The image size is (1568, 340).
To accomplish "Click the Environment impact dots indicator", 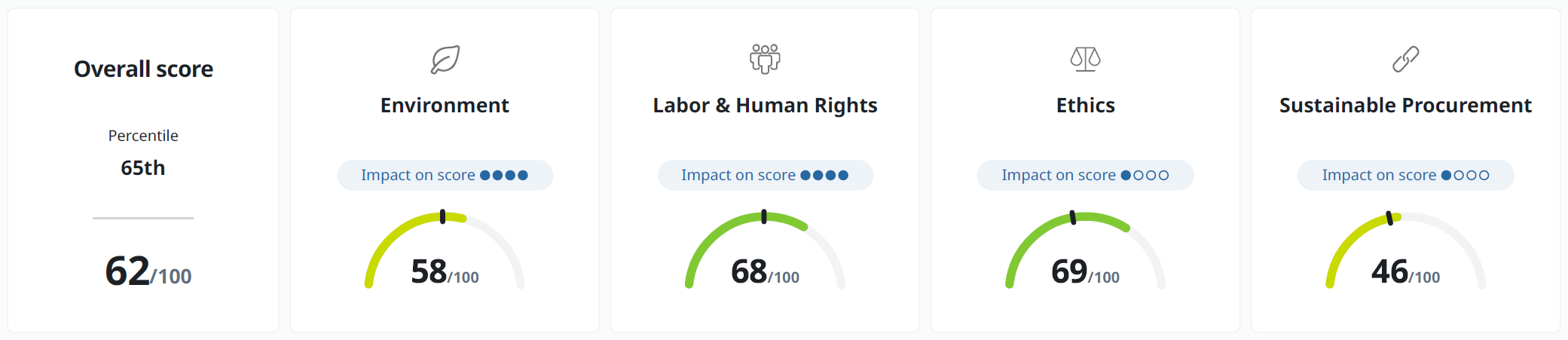I will pyautogui.click(x=504, y=176).
